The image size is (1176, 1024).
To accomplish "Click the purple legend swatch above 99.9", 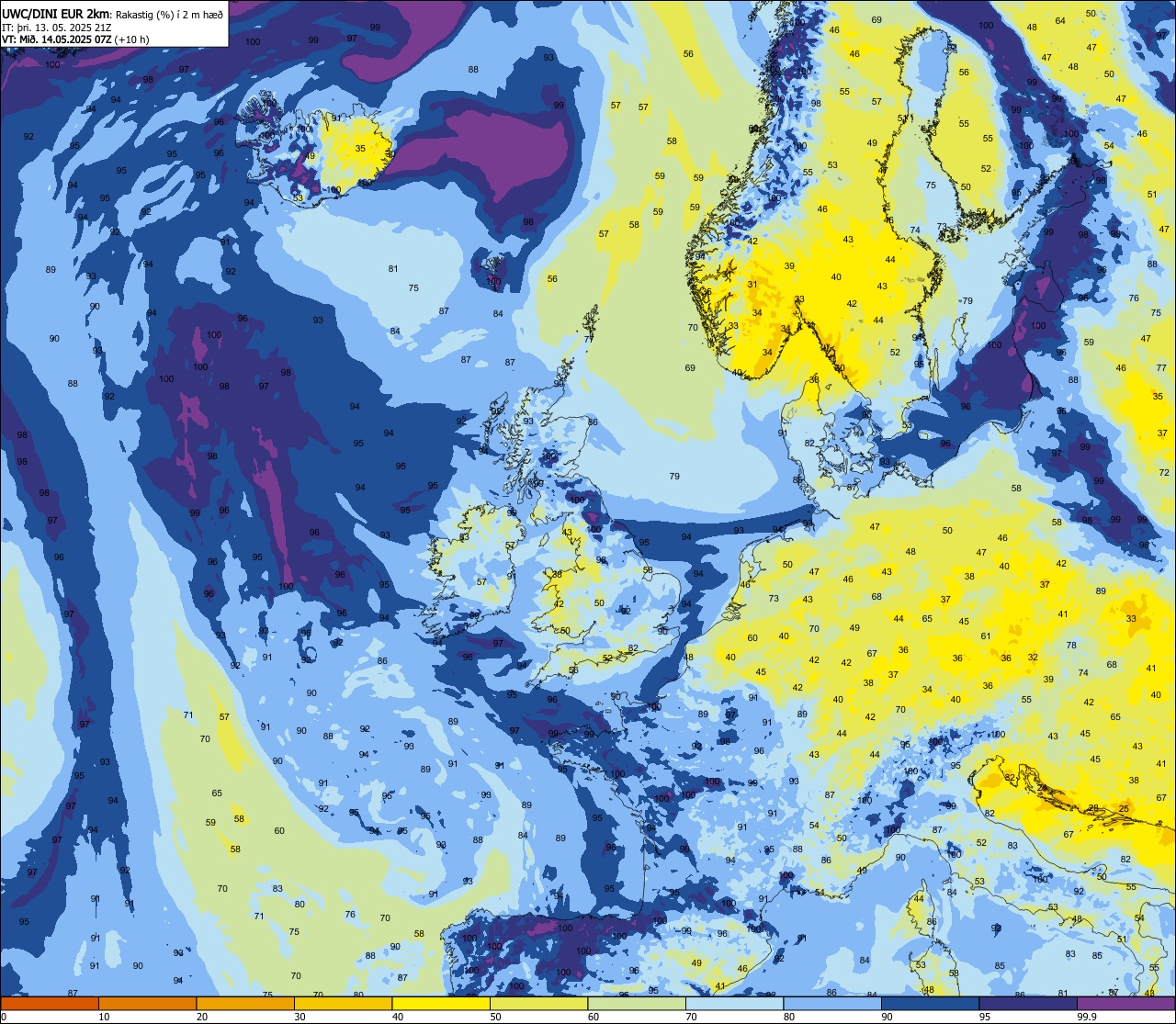I will tap(1125, 1004).
